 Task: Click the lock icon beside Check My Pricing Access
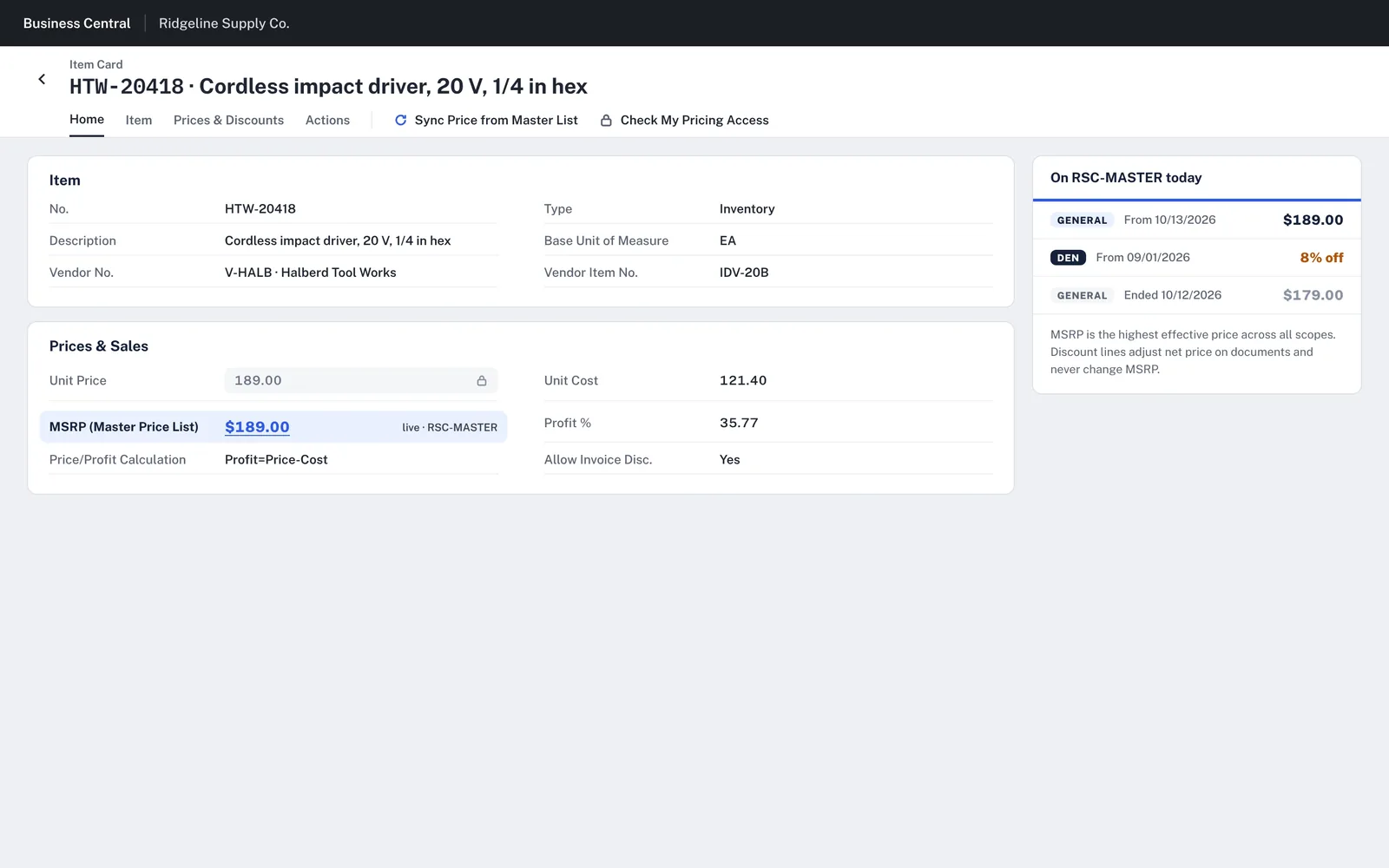coord(606,121)
